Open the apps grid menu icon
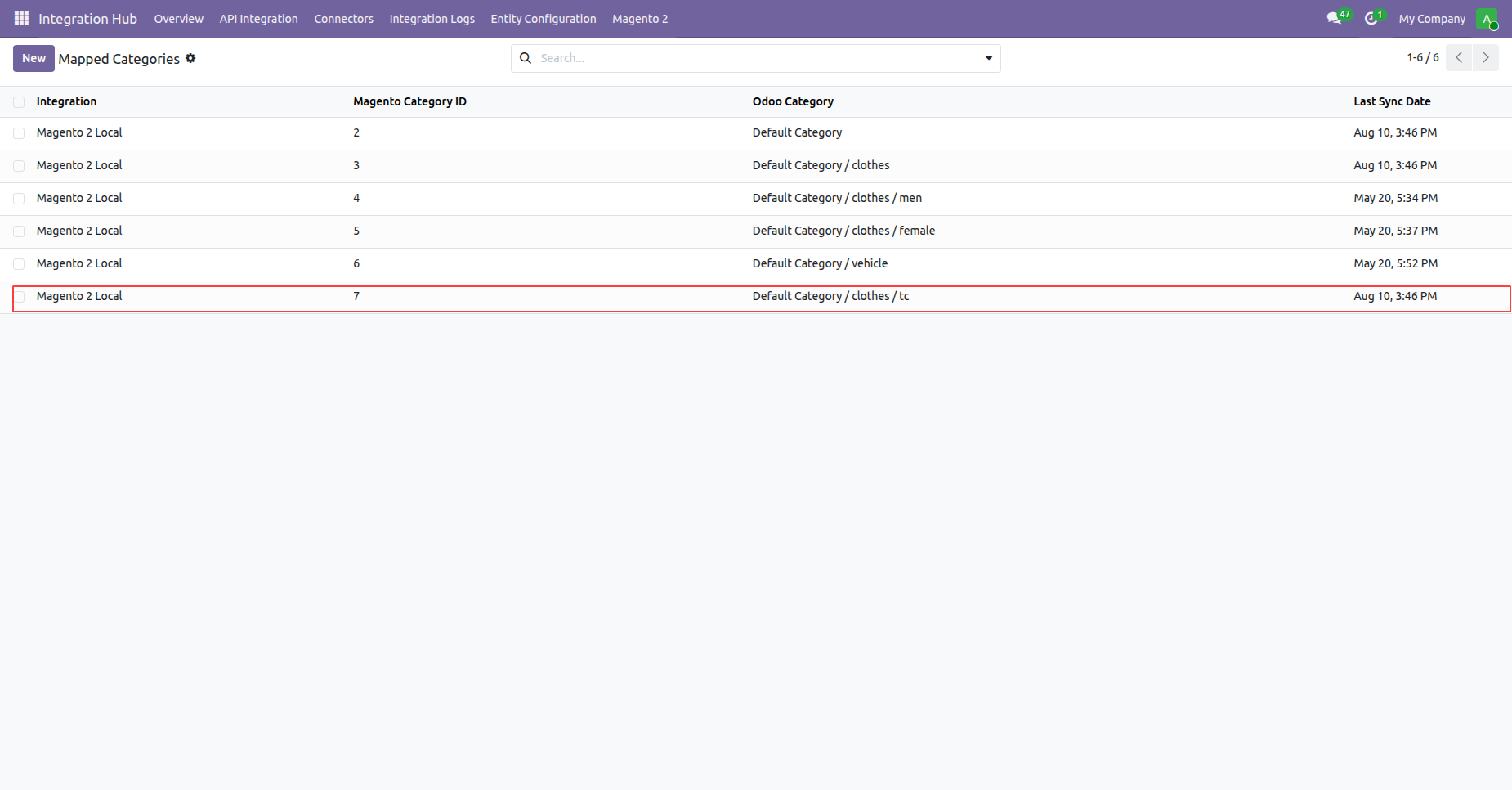The image size is (1512, 790). point(21,18)
